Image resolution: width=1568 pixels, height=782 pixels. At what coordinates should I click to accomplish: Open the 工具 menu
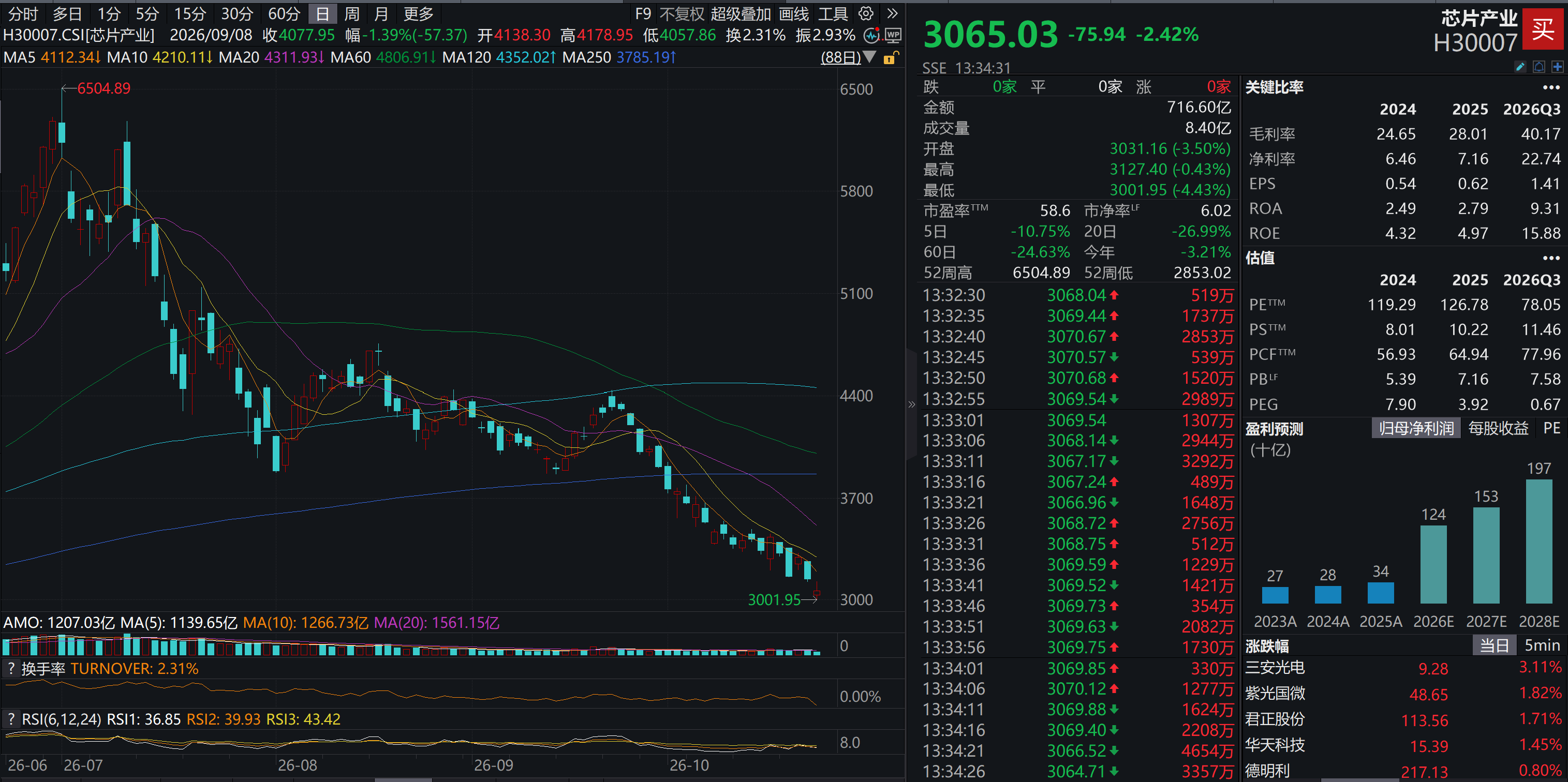pos(833,13)
